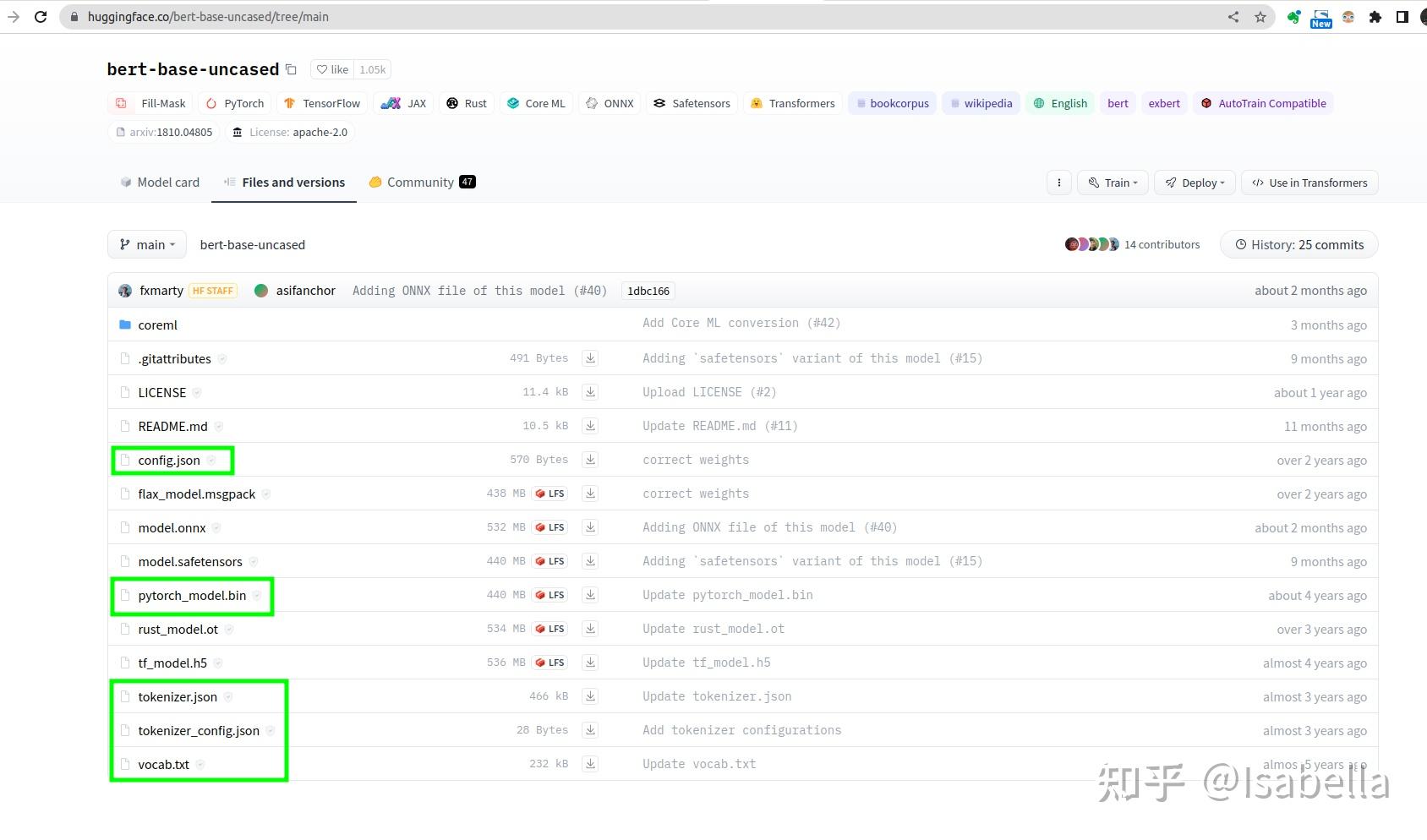
Task: Open the asifanchor user profile
Action: point(305,290)
